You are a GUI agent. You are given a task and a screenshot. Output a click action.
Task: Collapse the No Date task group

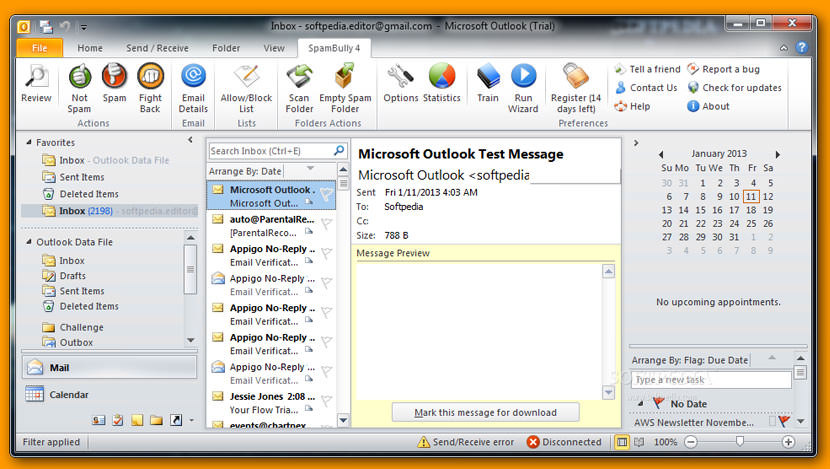click(x=641, y=403)
